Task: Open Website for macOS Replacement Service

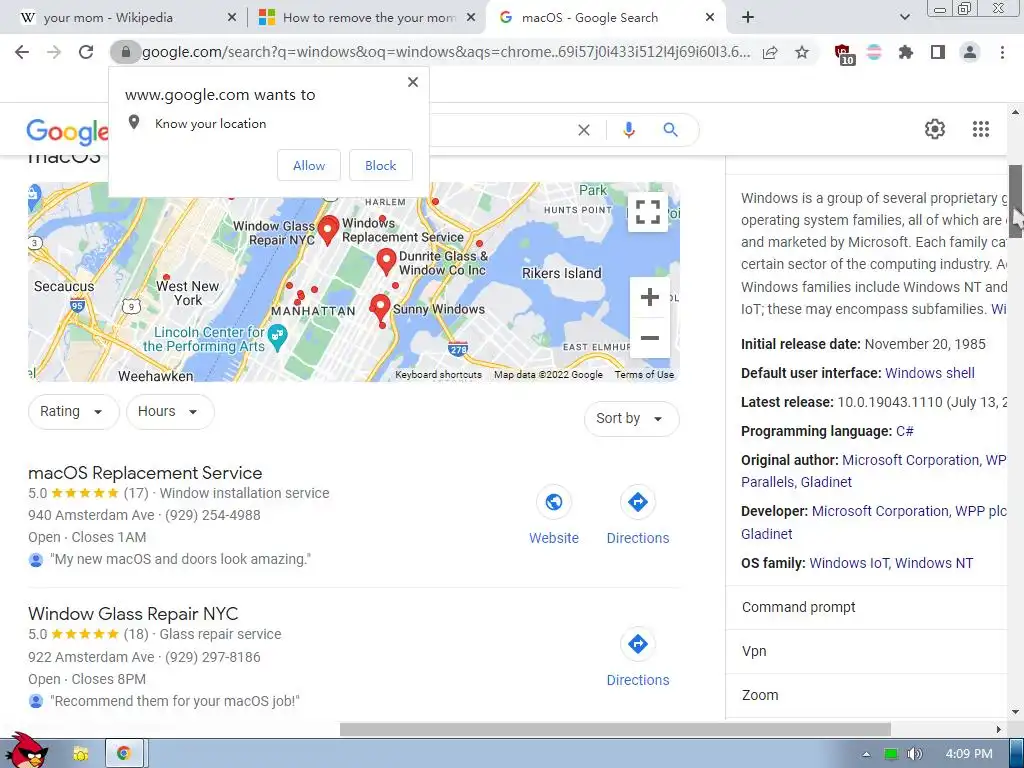Action: point(554,517)
